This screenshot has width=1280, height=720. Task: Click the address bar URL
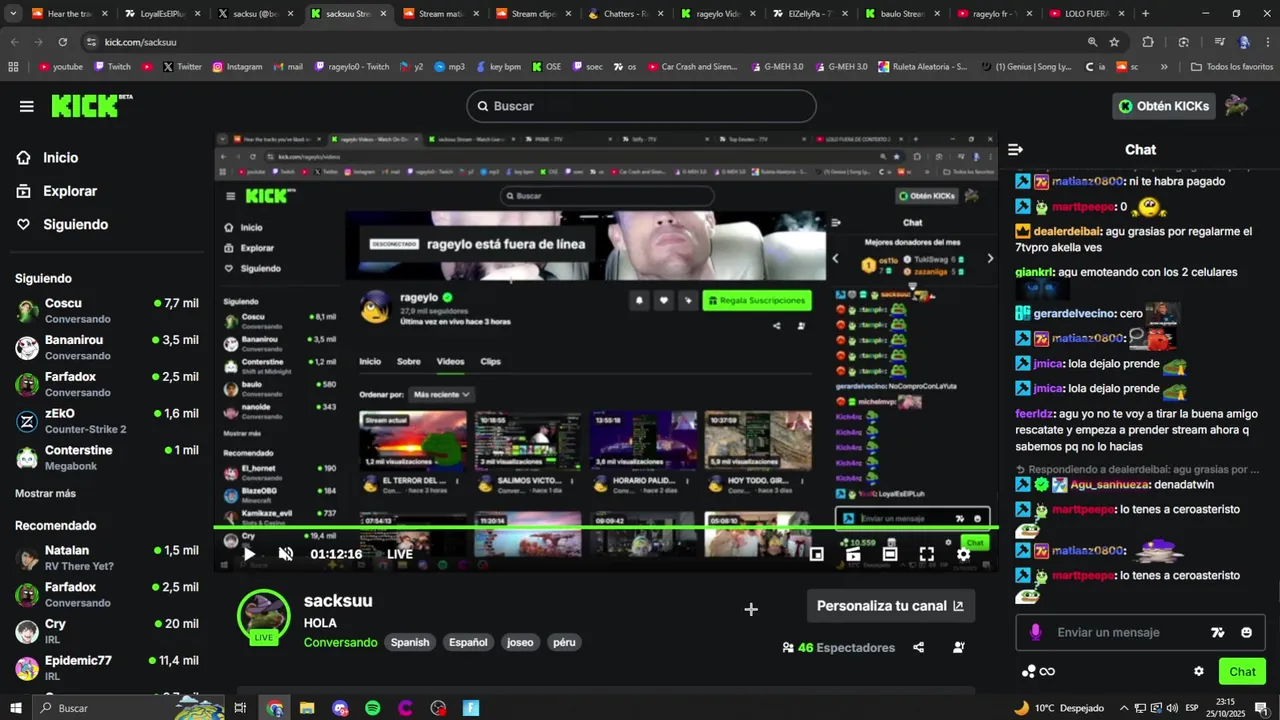click(140, 42)
